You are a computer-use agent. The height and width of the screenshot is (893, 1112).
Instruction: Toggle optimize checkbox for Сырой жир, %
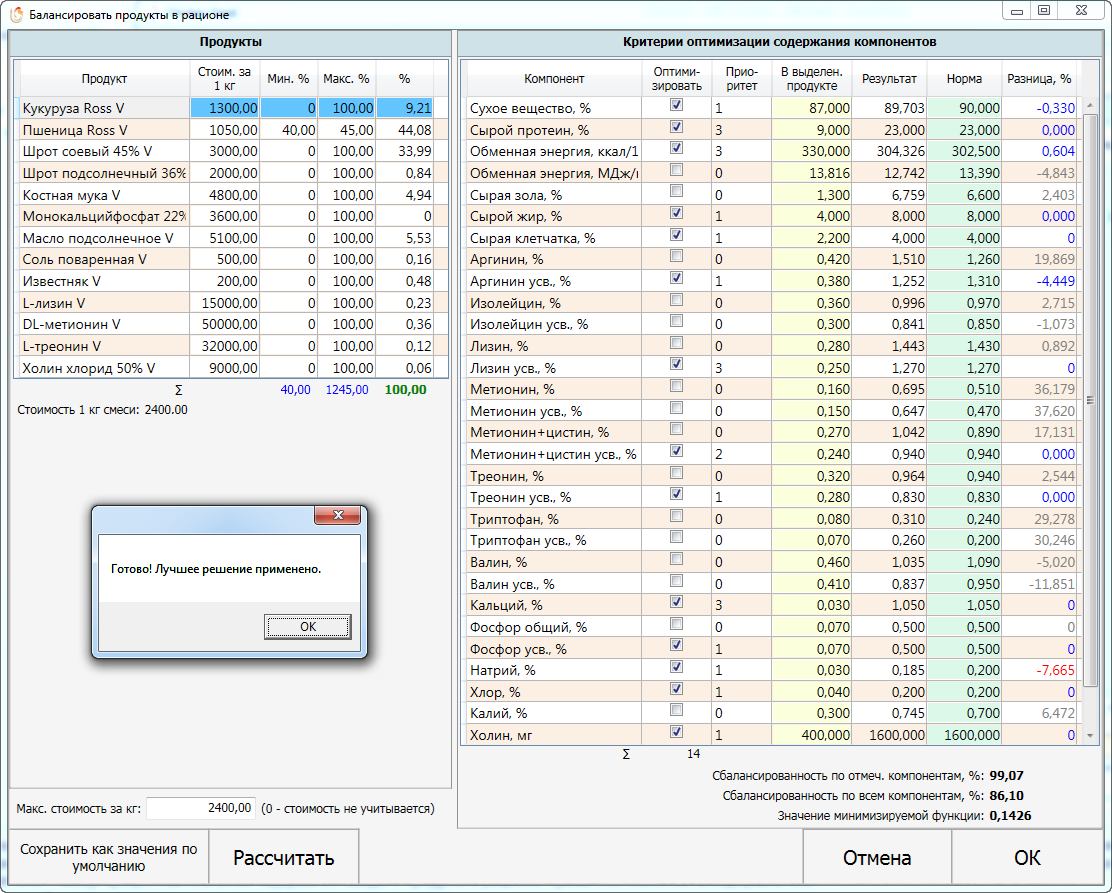coord(677,213)
